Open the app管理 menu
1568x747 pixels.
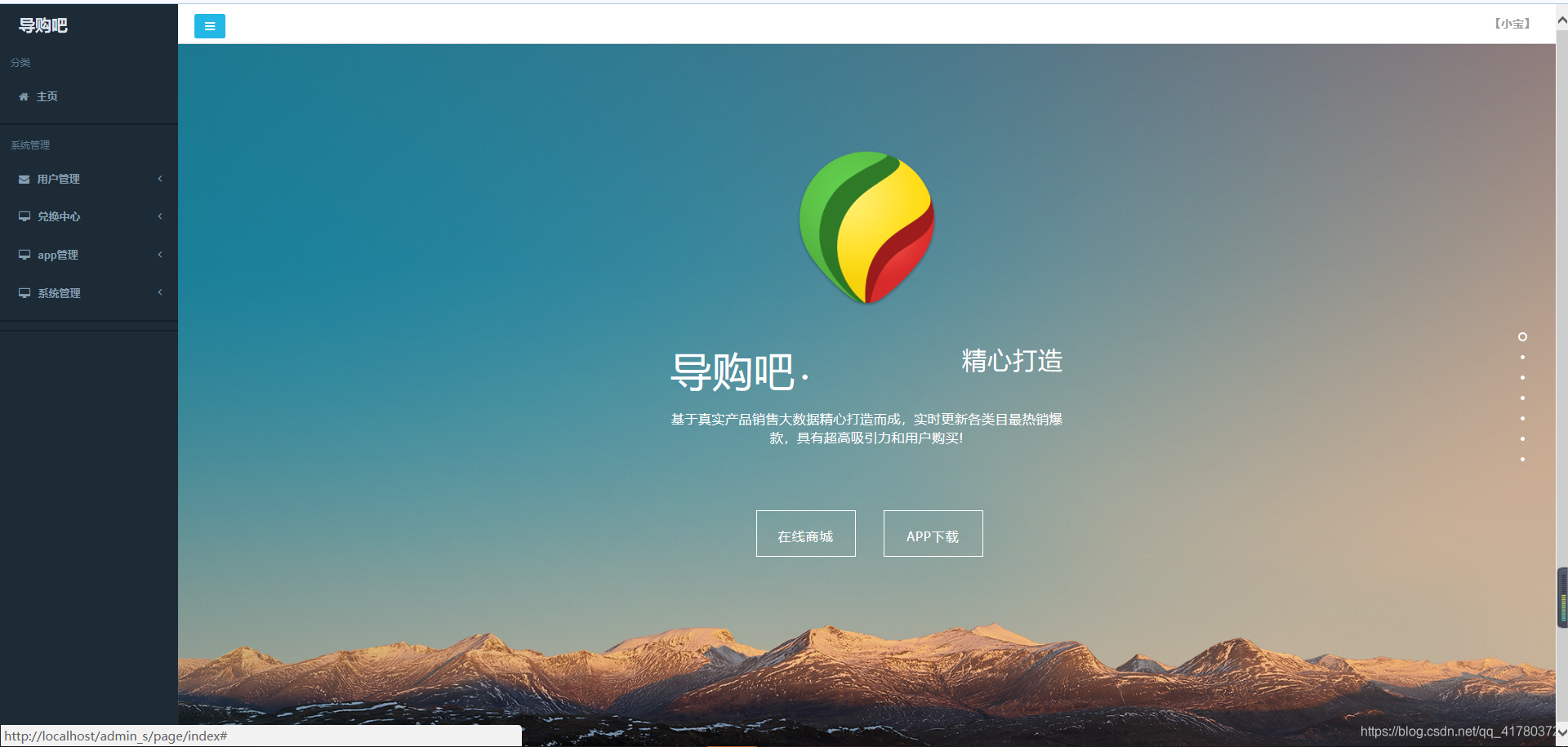coord(89,255)
